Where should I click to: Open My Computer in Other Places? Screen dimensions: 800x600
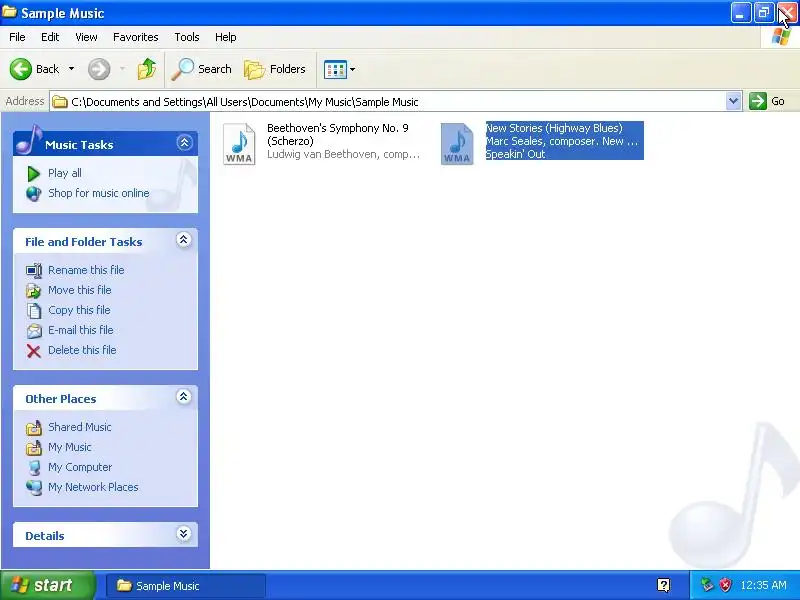point(80,467)
